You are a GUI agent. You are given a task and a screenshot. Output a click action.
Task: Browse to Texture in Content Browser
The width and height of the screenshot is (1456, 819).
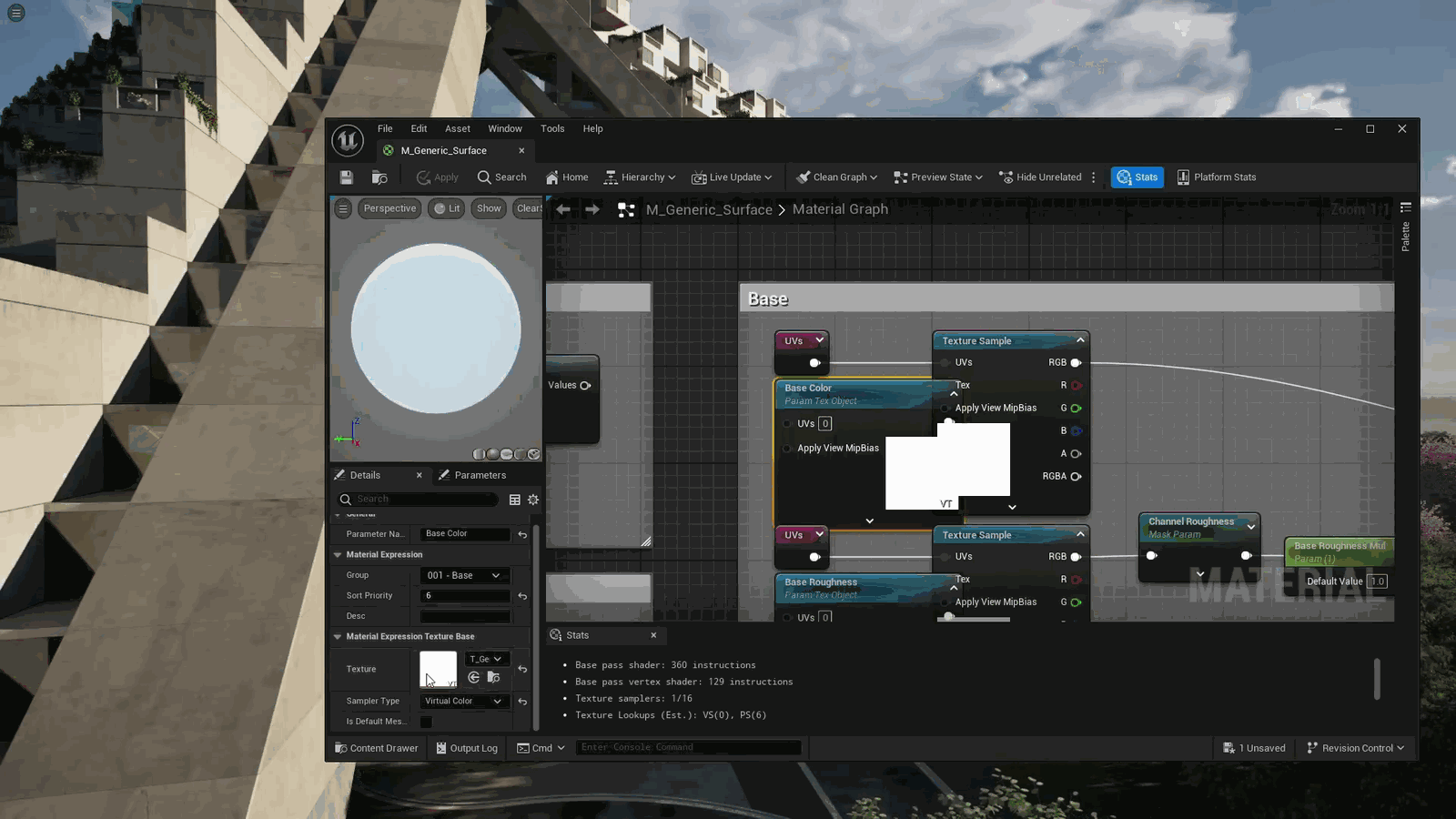pos(493,677)
